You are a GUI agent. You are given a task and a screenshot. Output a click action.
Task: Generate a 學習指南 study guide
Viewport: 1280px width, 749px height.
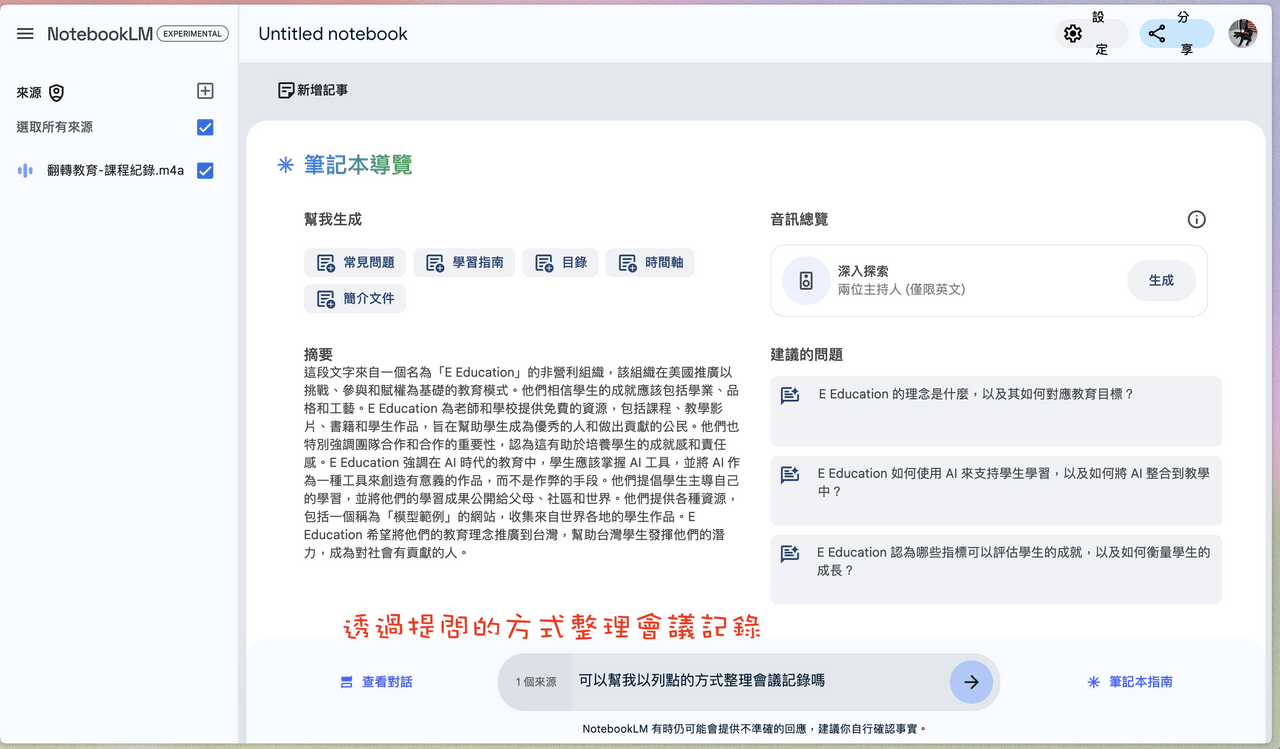coord(465,263)
